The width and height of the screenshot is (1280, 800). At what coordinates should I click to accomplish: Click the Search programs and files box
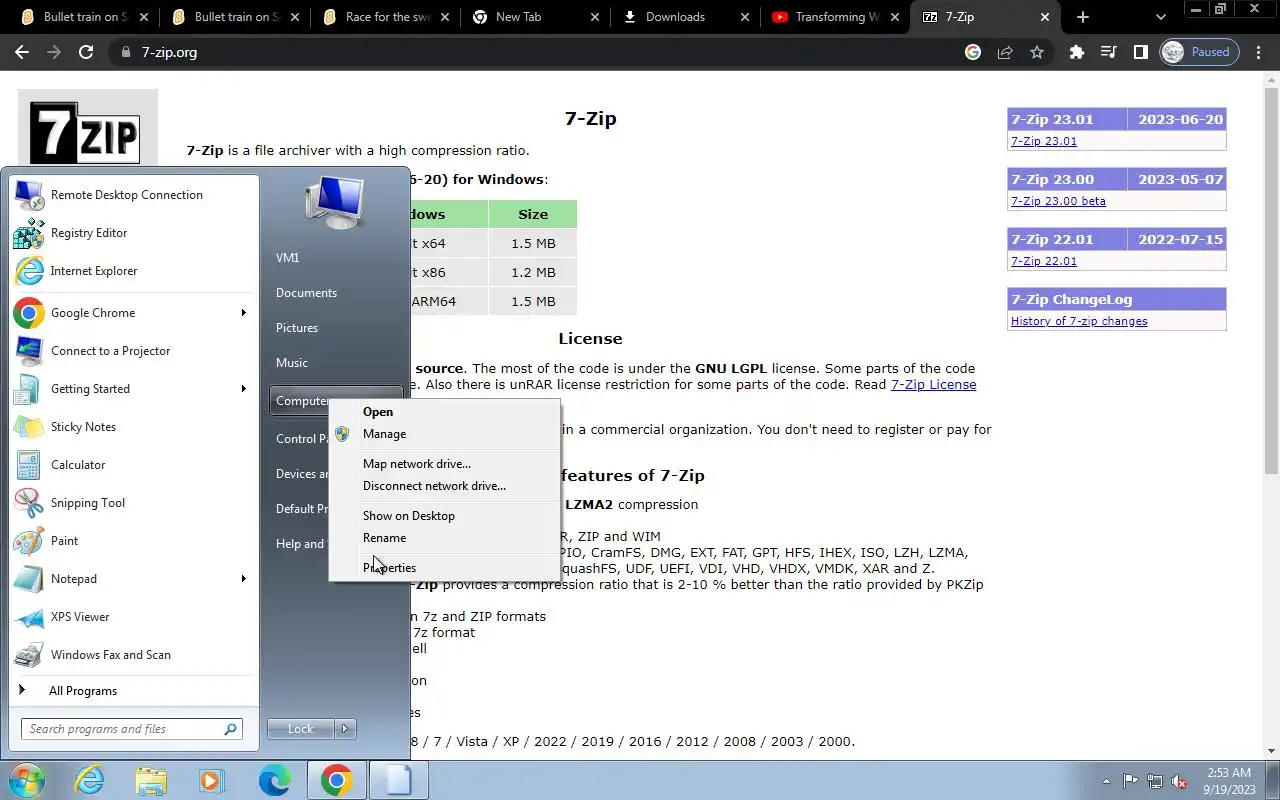pos(131,729)
